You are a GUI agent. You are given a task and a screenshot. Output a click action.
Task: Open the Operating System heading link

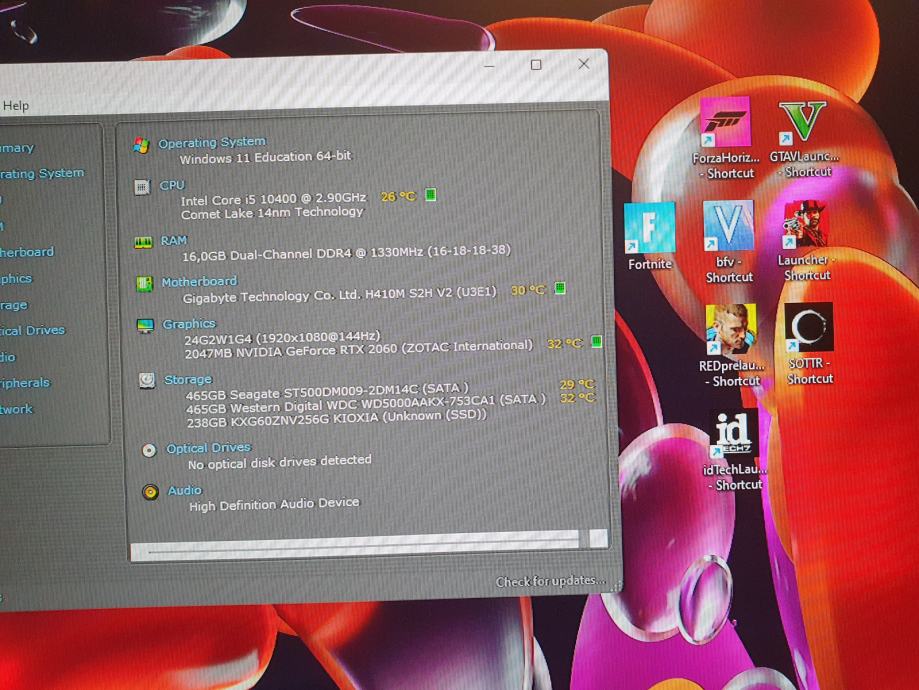212,142
